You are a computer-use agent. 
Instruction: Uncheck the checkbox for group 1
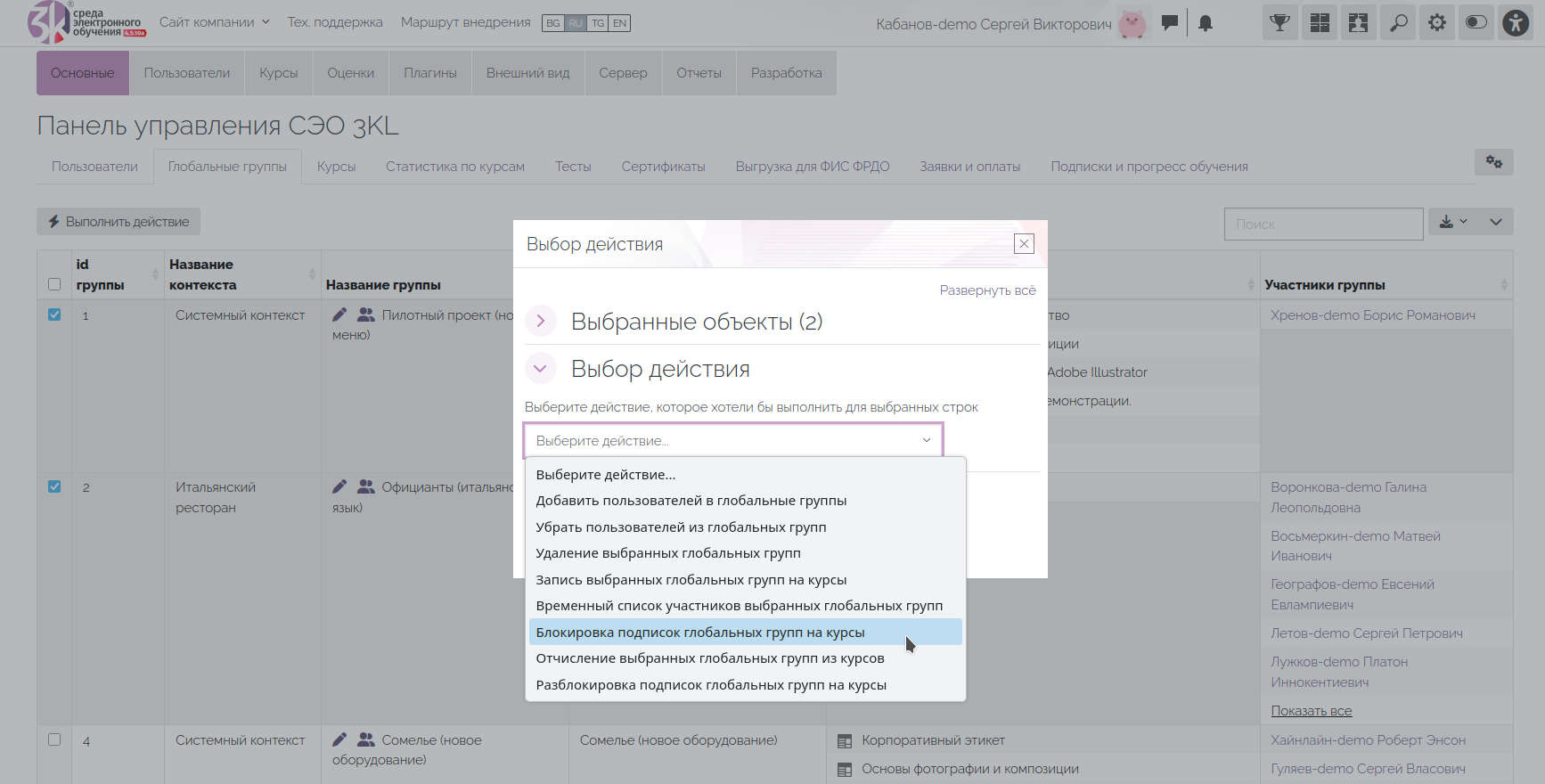pos(54,314)
